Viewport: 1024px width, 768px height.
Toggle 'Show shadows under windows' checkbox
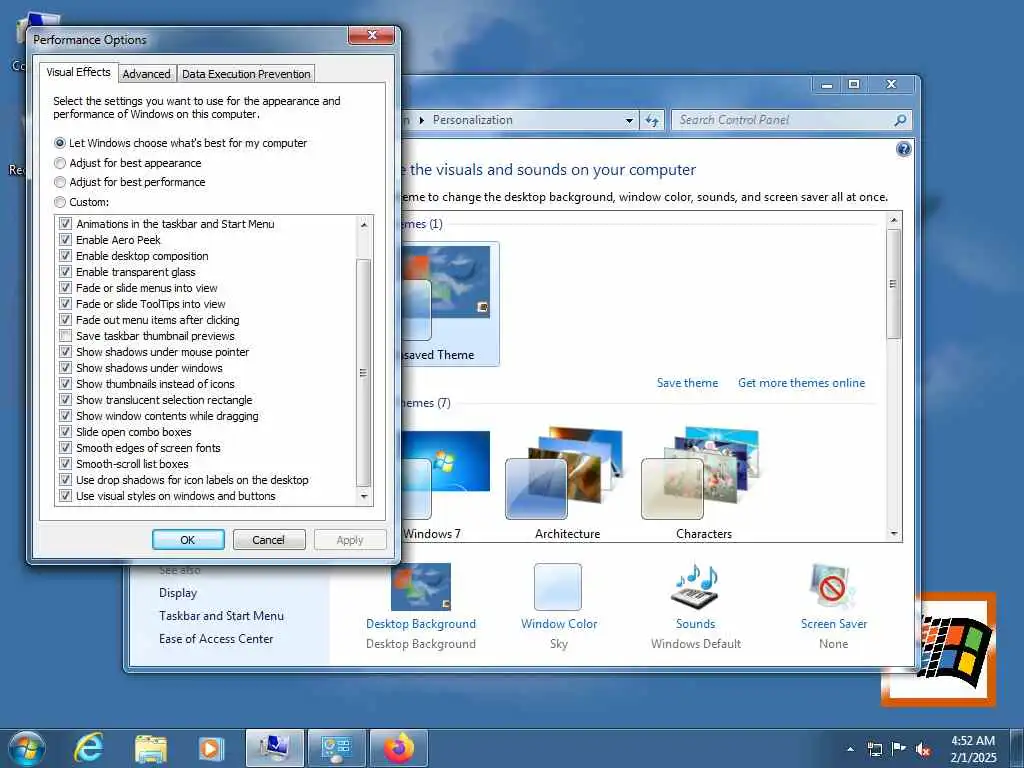pos(65,368)
